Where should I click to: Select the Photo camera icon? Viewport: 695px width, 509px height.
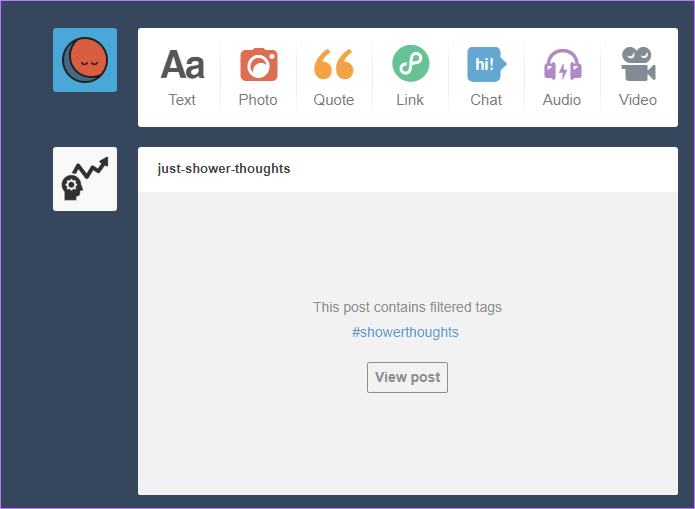pyautogui.click(x=258, y=65)
